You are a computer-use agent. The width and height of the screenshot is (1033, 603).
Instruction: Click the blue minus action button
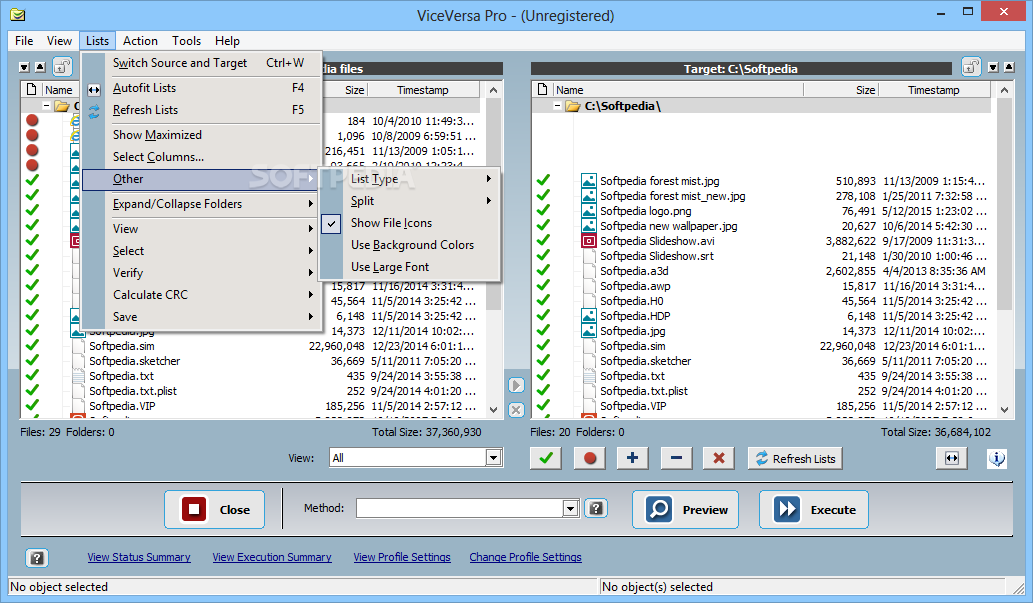click(676, 458)
